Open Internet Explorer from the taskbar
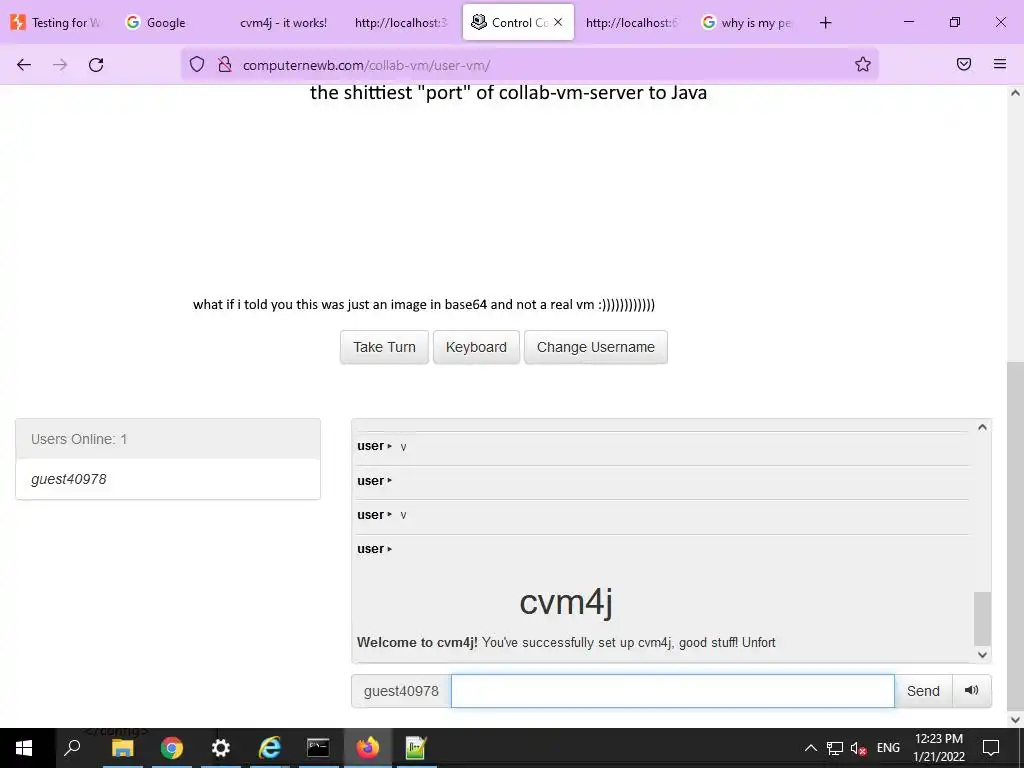This screenshot has height=768, width=1024. point(270,748)
